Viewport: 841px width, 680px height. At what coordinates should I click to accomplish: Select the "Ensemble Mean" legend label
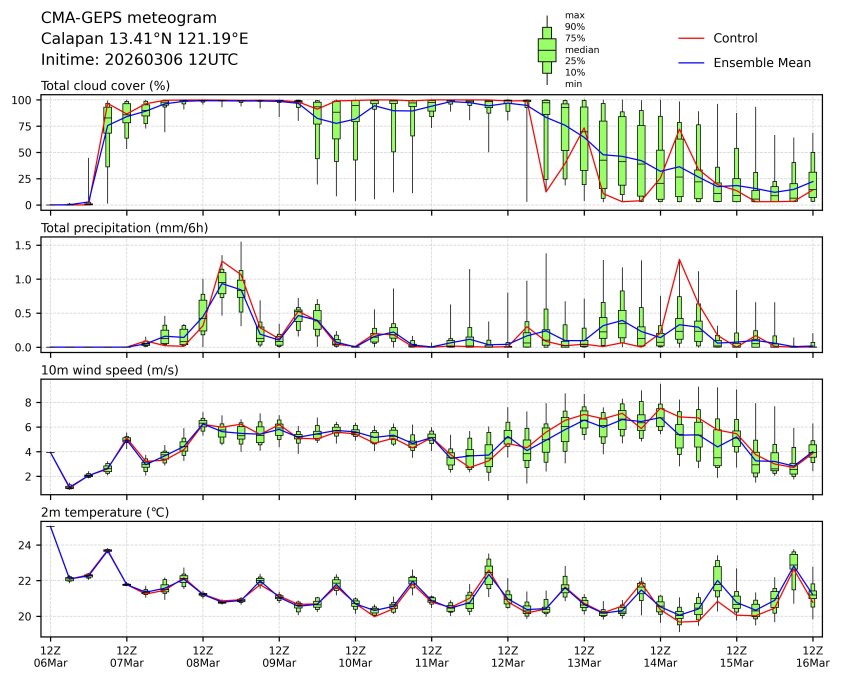coord(761,62)
